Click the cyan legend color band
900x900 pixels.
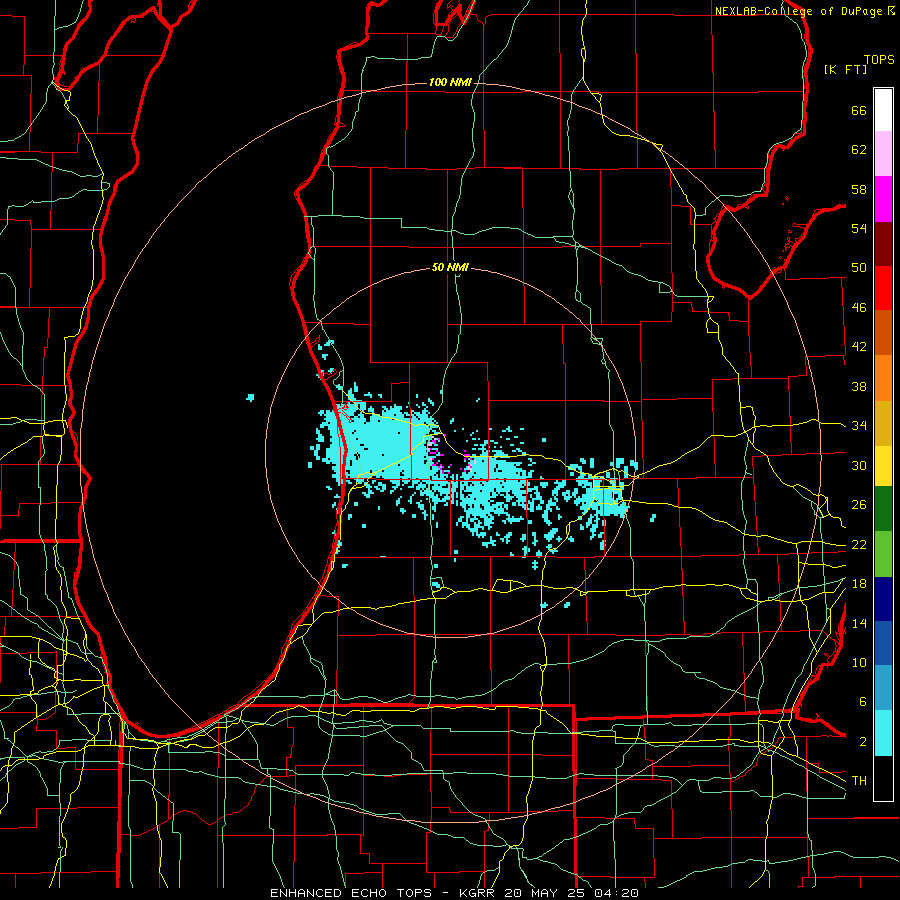(883, 733)
